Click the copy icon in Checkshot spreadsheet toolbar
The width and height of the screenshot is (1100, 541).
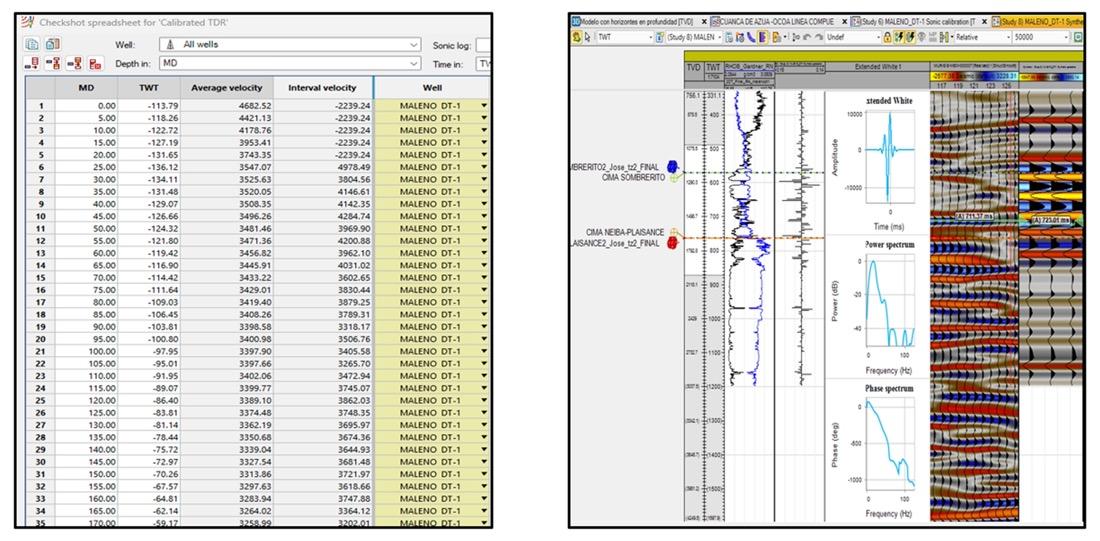coord(32,44)
